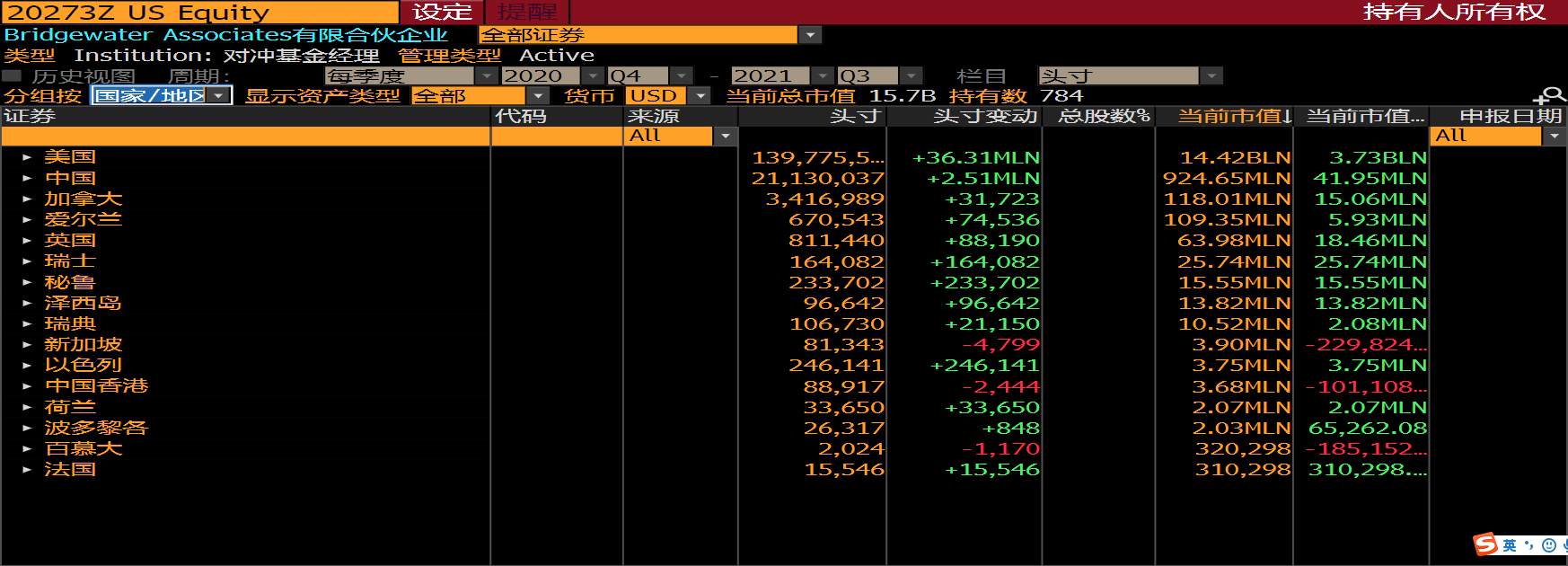Select the 924.65MLN market value cell

[1227, 178]
